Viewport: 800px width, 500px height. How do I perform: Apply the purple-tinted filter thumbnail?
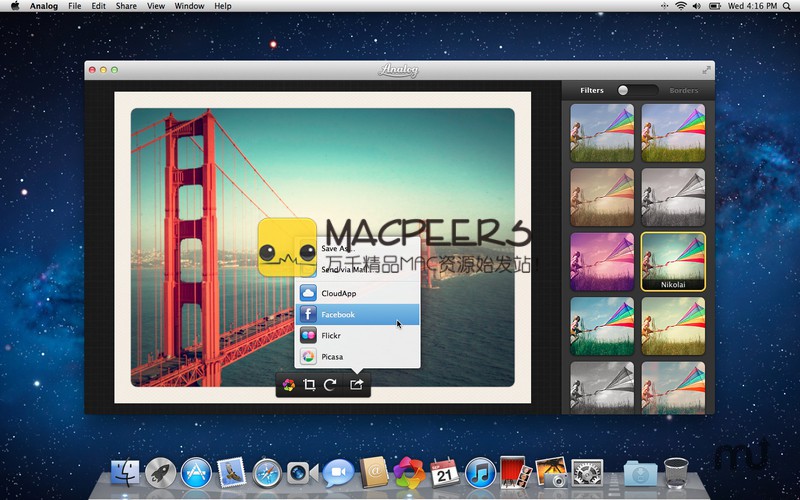click(x=601, y=261)
